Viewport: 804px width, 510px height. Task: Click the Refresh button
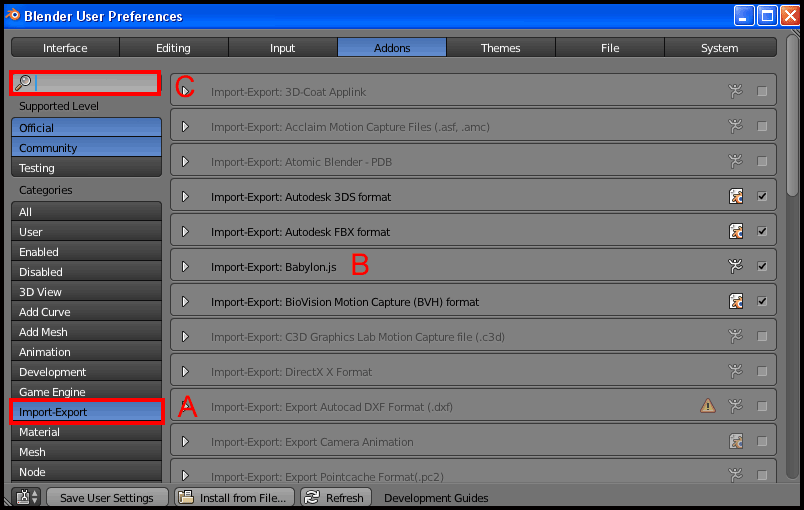pos(335,497)
